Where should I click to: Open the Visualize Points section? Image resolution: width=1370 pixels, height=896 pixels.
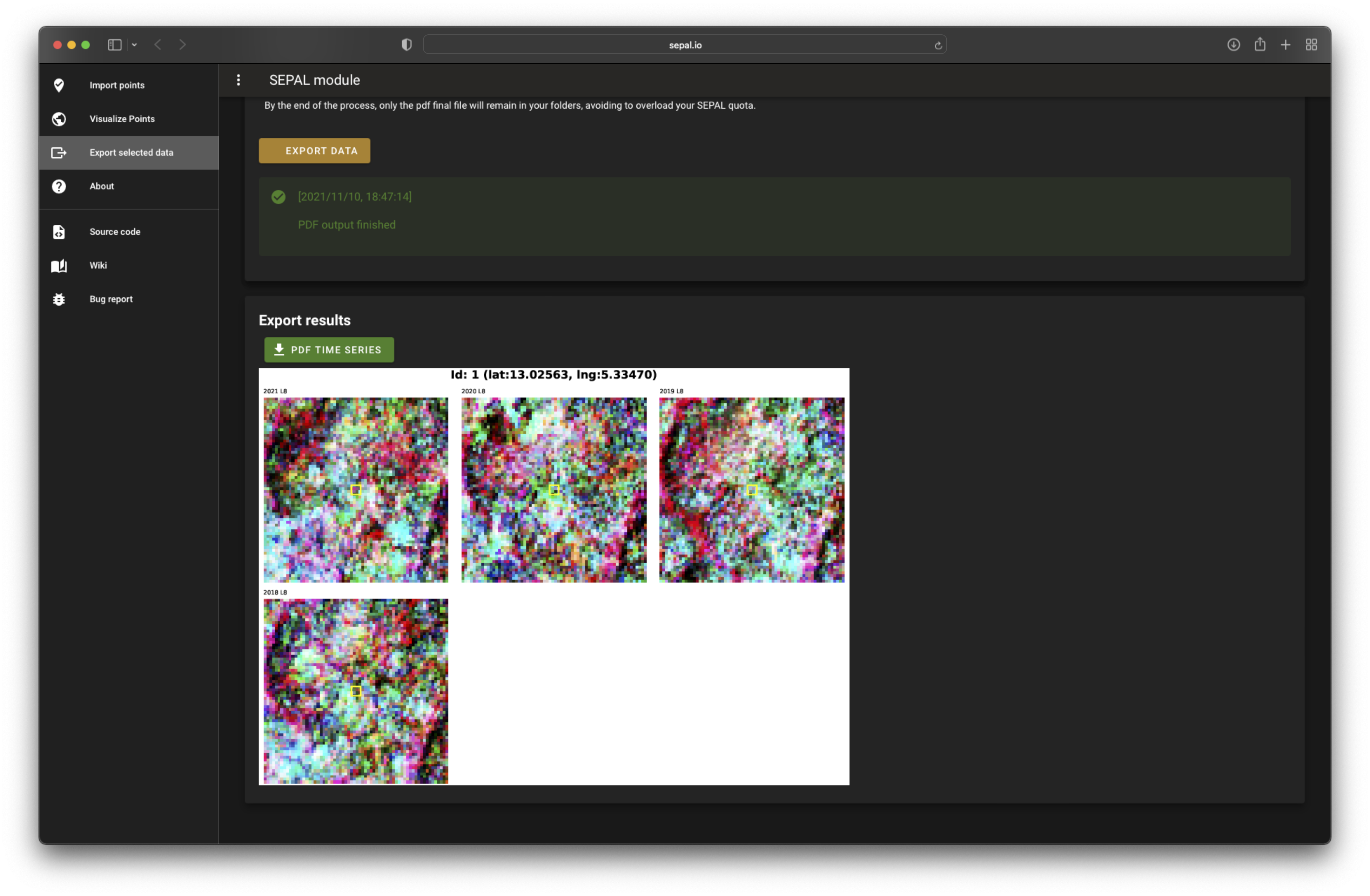point(122,119)
